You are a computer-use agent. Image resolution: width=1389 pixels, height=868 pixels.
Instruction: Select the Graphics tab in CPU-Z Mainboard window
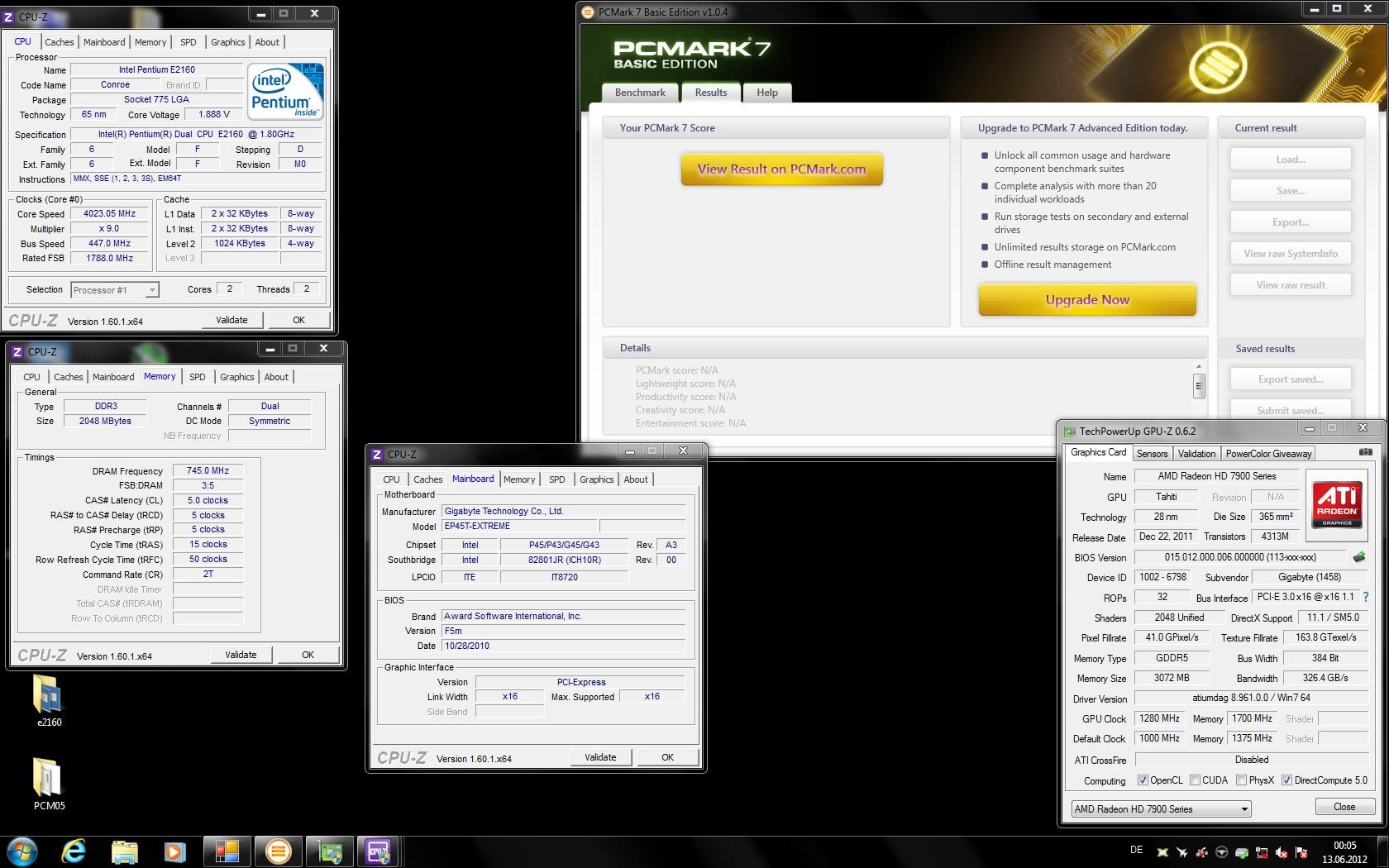tap(596, 479)
